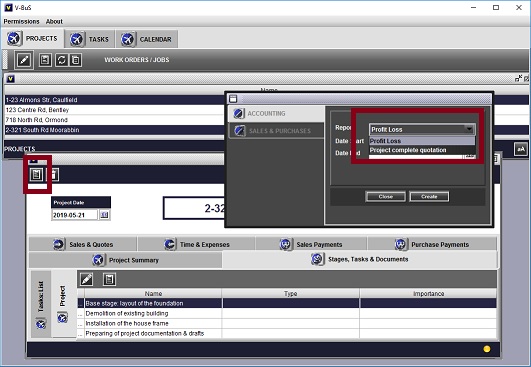Open the Permissions menu

pyautogui.click(x=21, y=21)
